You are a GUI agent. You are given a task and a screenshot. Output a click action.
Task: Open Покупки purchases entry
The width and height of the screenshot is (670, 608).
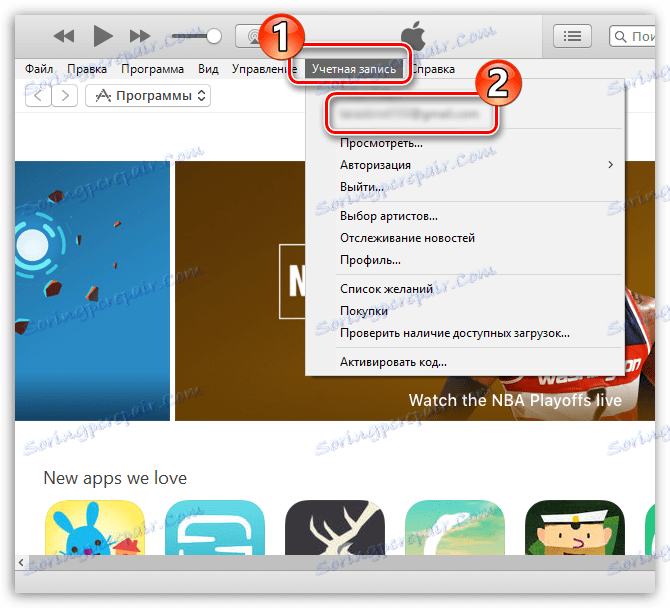[465, 311]
